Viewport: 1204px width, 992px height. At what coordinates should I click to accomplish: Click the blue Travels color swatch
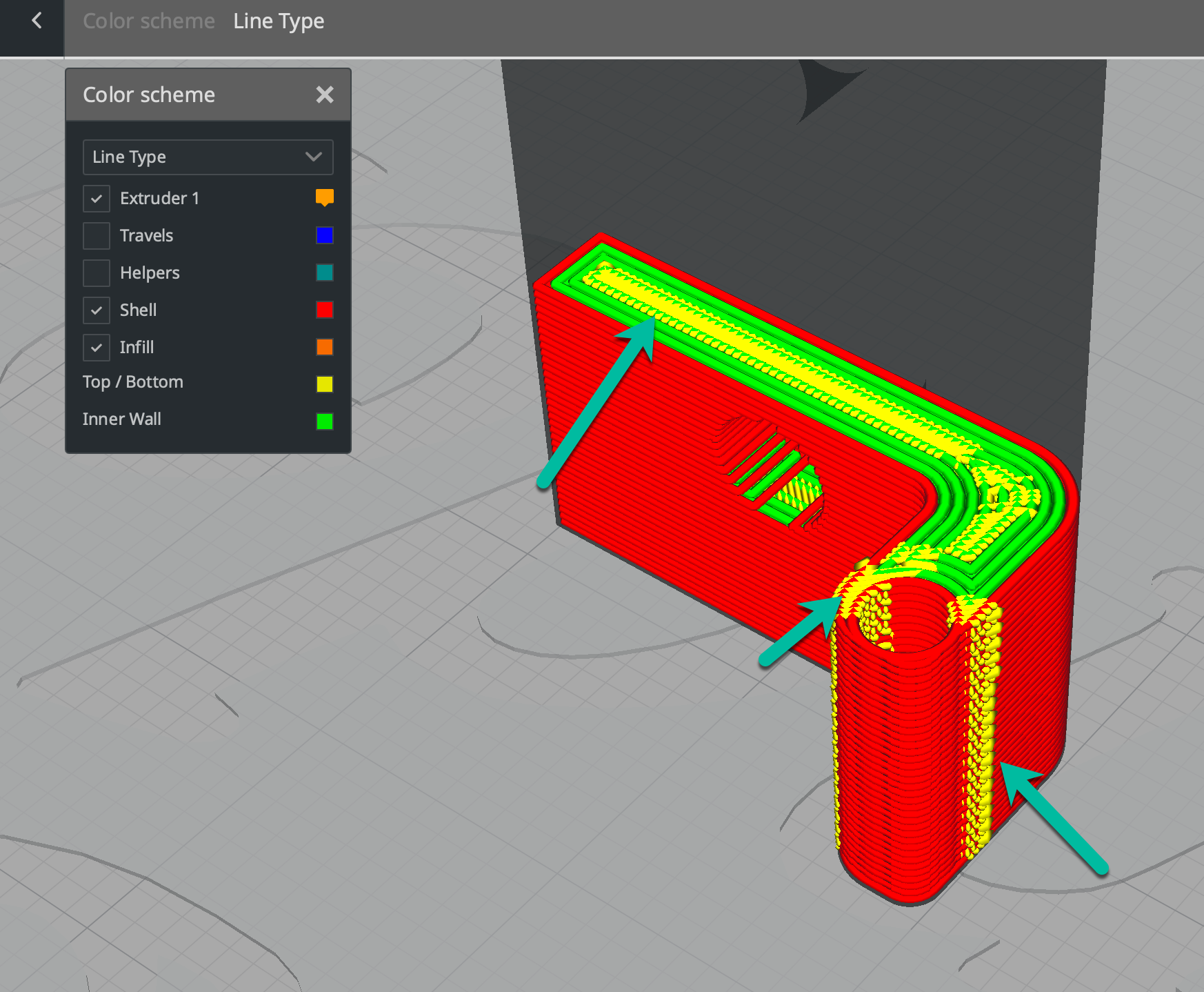point(325,235)
